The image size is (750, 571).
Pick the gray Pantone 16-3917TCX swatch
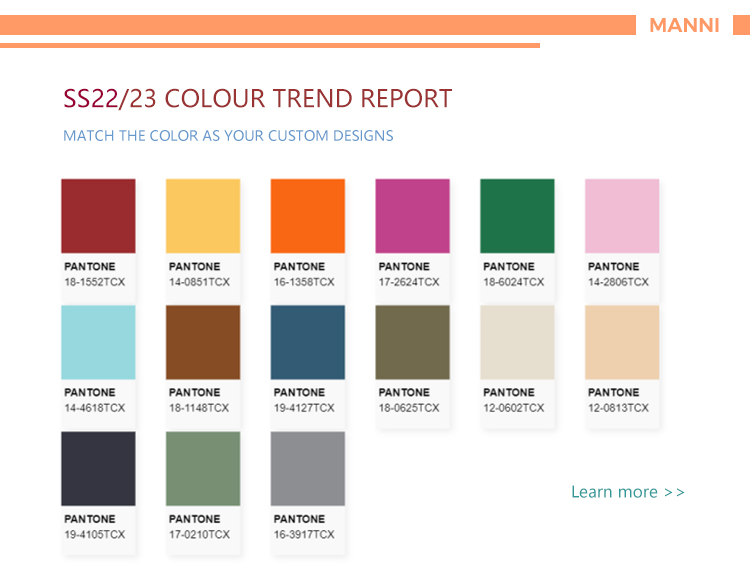tap(308, 468)
